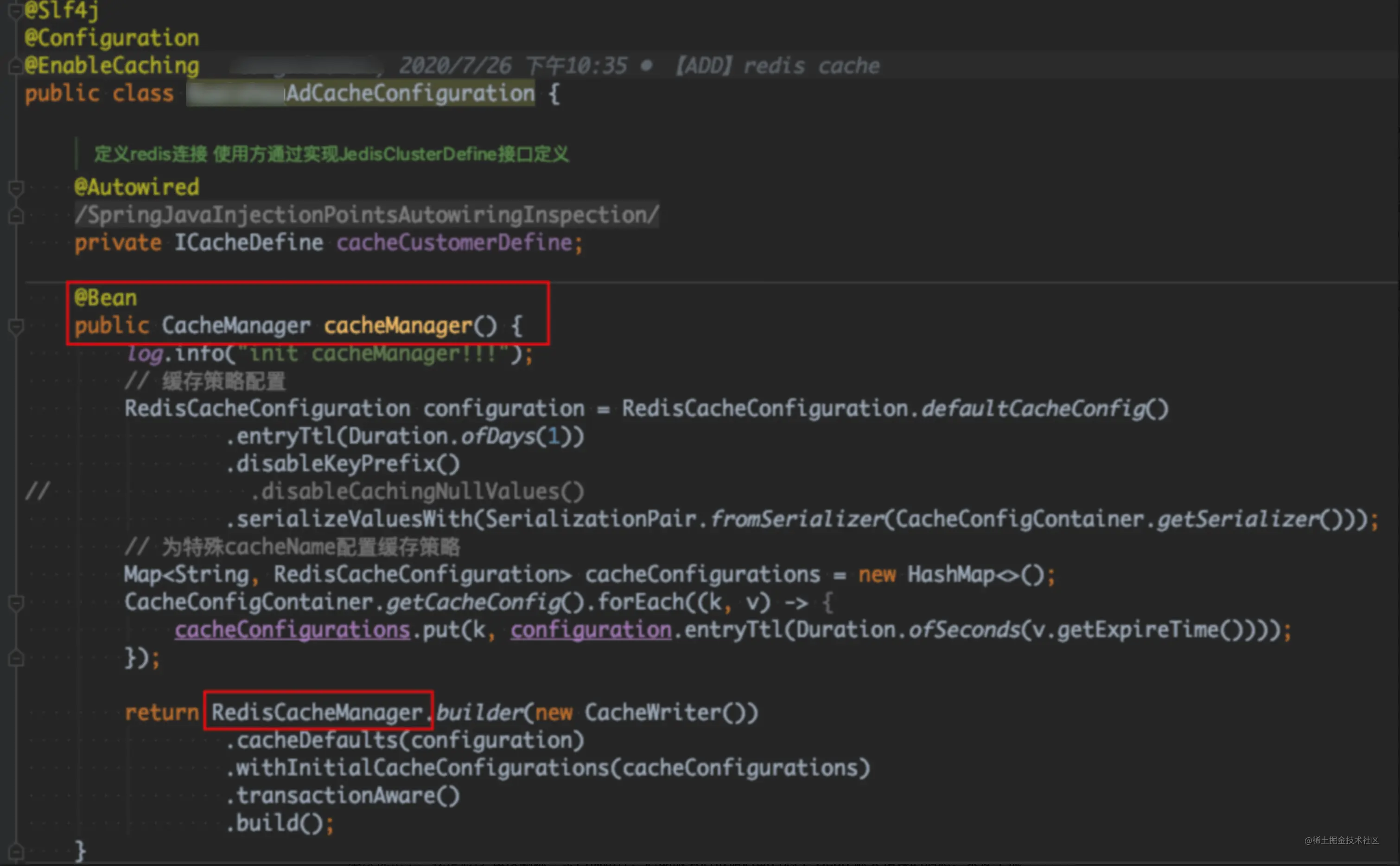Click the cacheCustomerDefine field name
This screenshot has height=866, width=1400.
[x=454, y=243]
